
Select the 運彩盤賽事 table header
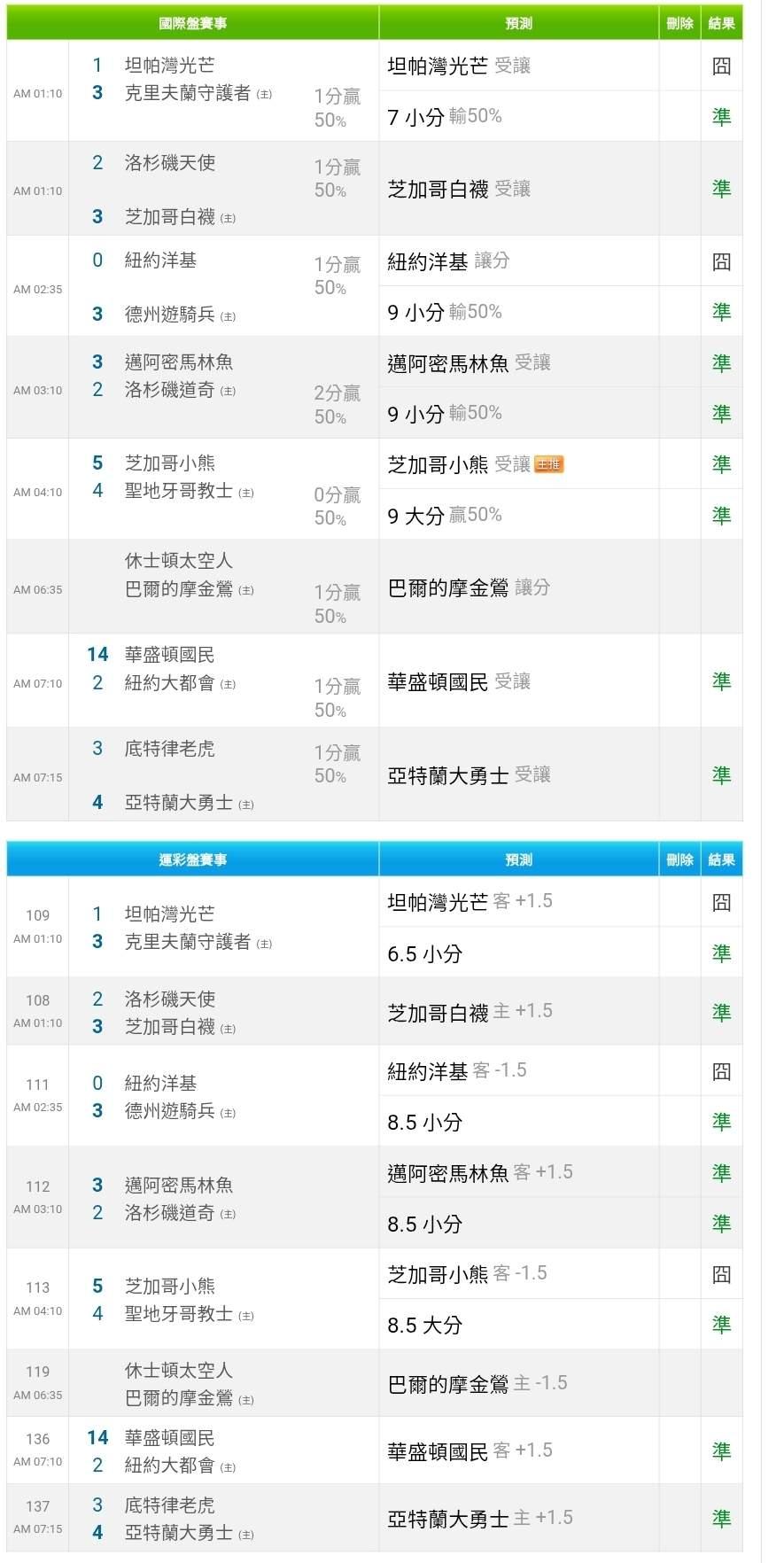pyautogui.click(x=193, y=859)
